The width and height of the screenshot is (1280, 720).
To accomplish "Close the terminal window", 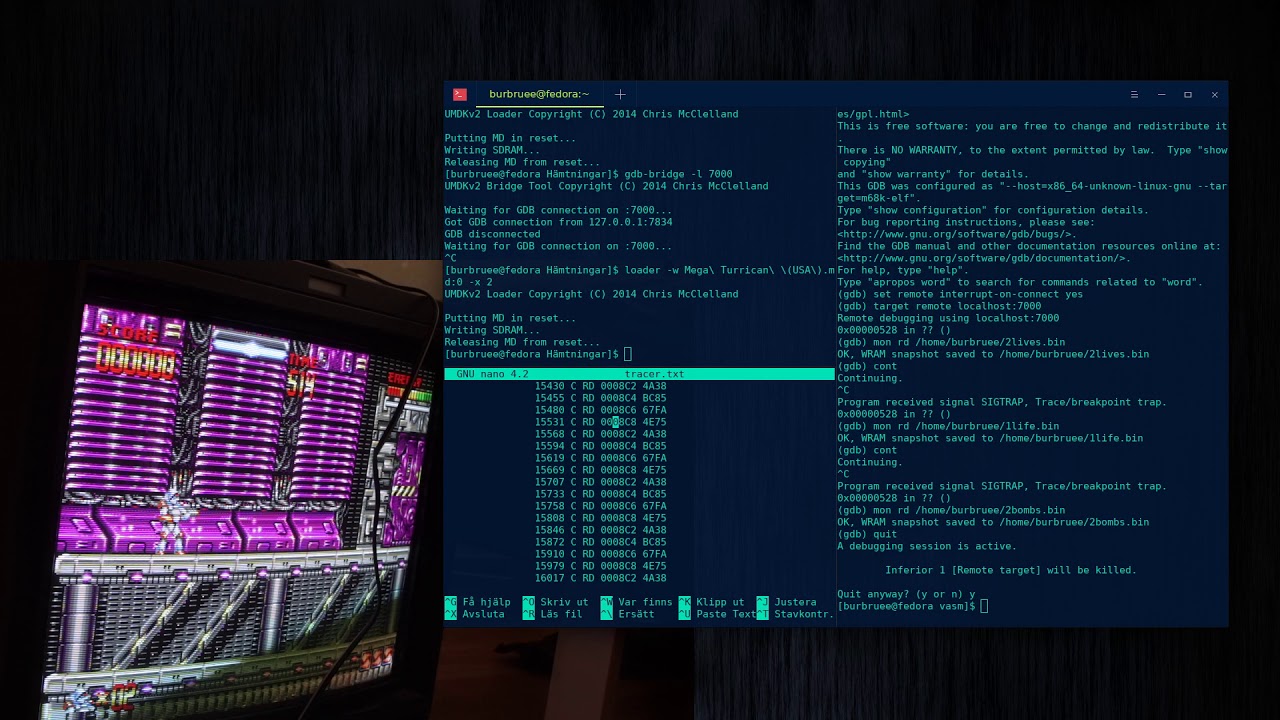I will 1215,94.
